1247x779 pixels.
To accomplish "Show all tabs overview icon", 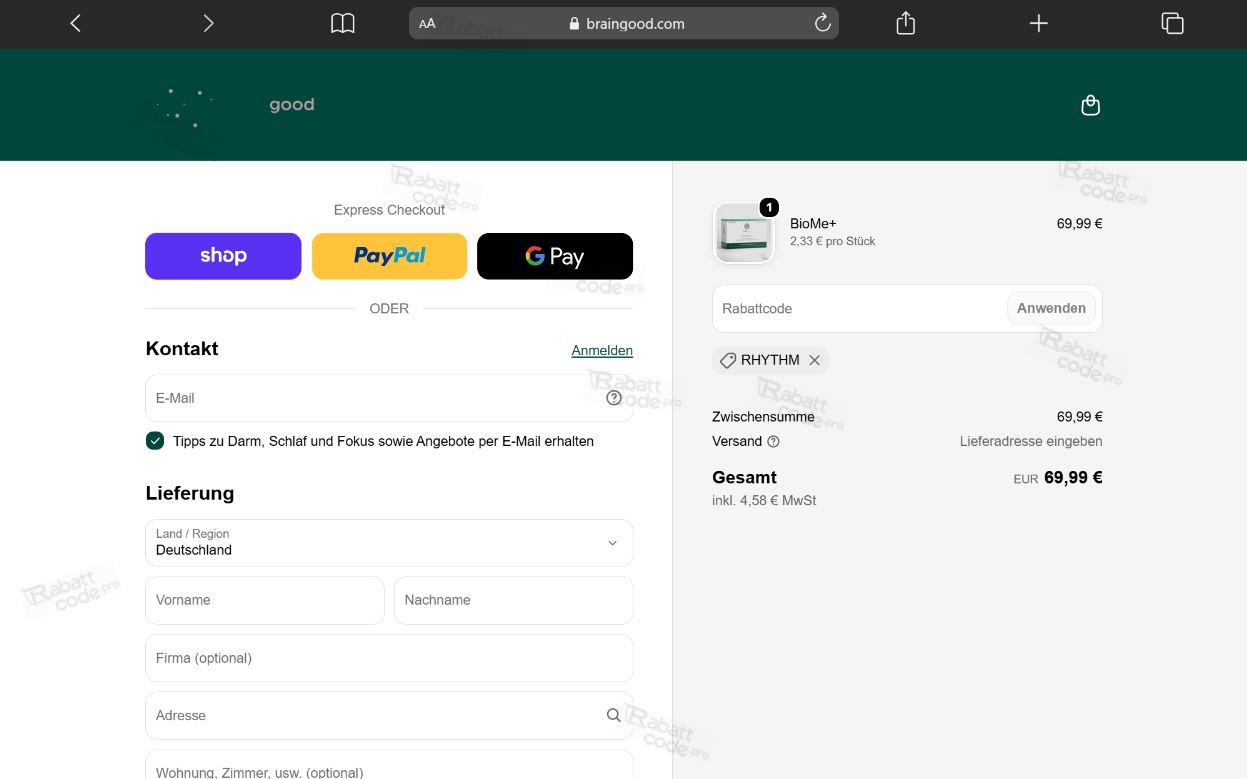I will (x=1172, y=23).
